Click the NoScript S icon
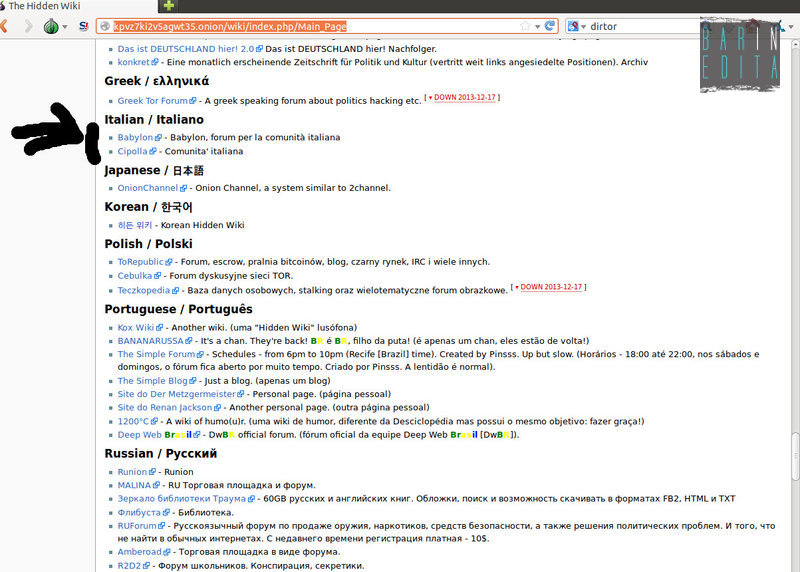 point(84,26)
